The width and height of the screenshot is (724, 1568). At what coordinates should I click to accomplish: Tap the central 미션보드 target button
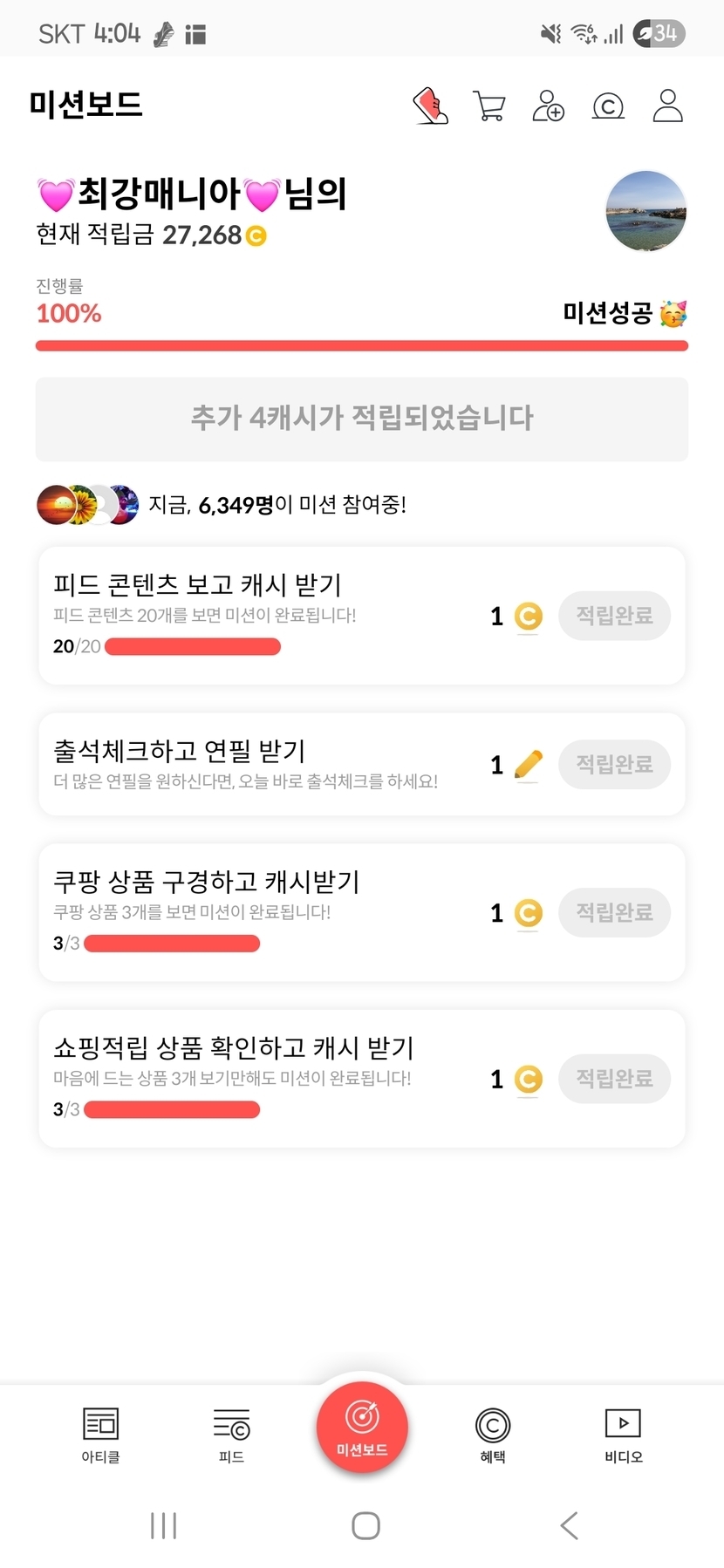coord(362,1428)
